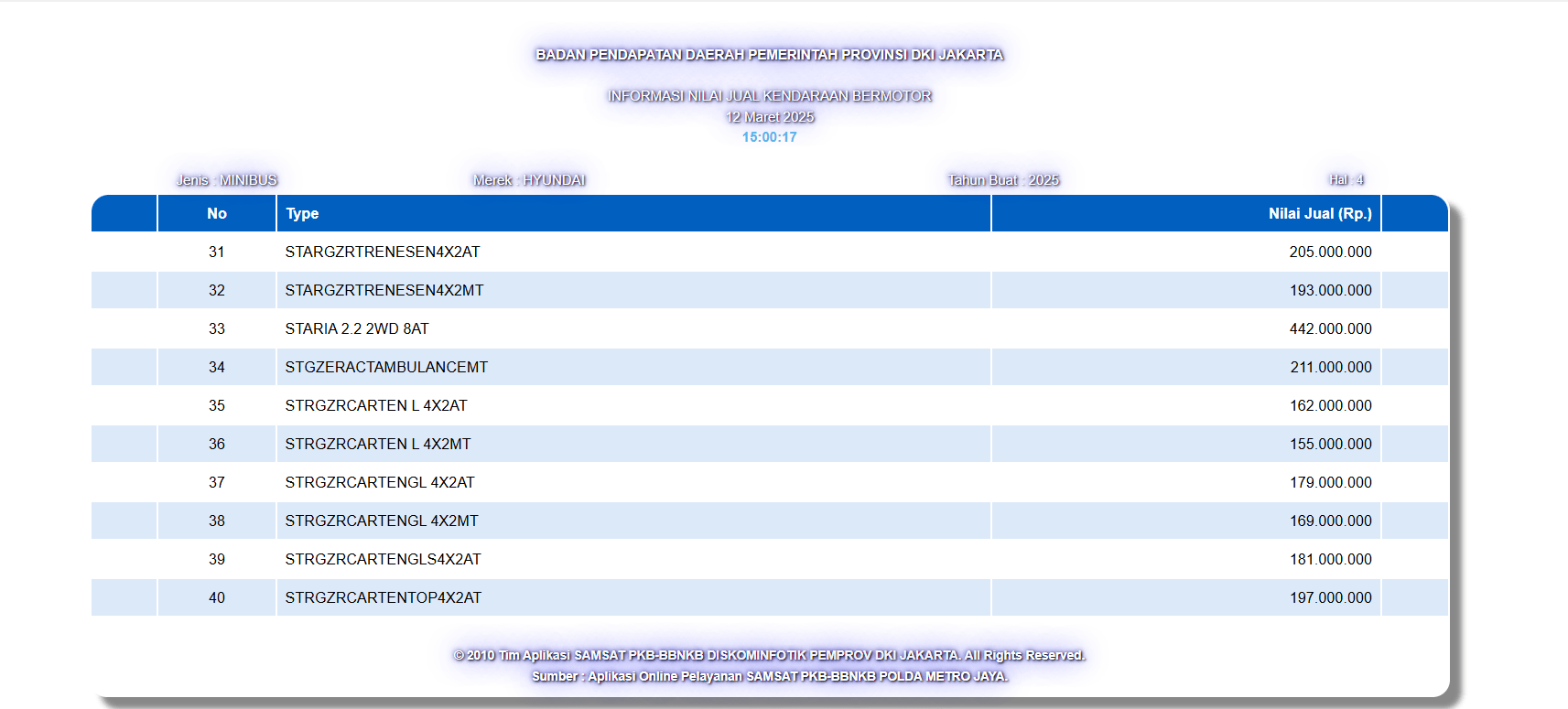The height and width of the screenshot is (709, 1568).
Task: Click row number 38
Action: [x=217, y=521]
